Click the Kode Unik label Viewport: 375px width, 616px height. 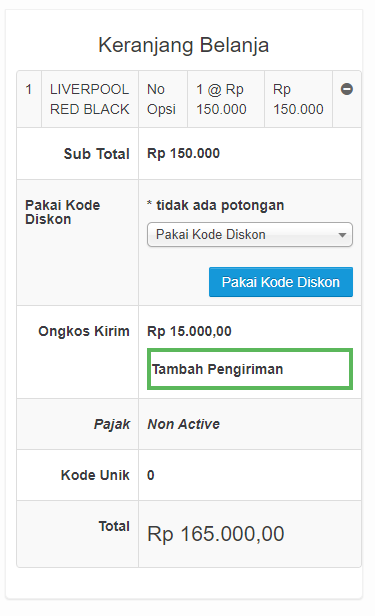click(95, 475)
